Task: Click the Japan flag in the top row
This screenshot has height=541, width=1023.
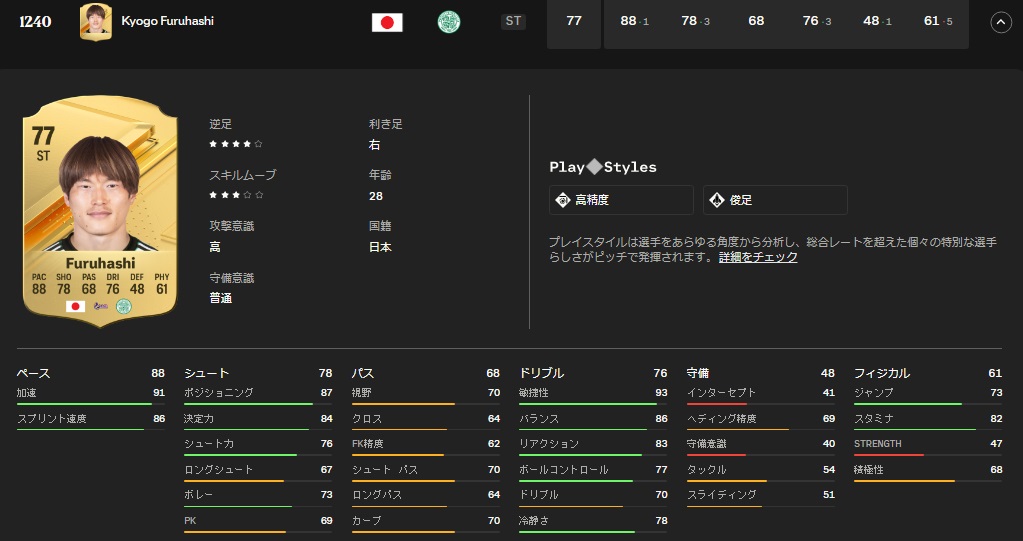Action: click(x=386, y=22)
